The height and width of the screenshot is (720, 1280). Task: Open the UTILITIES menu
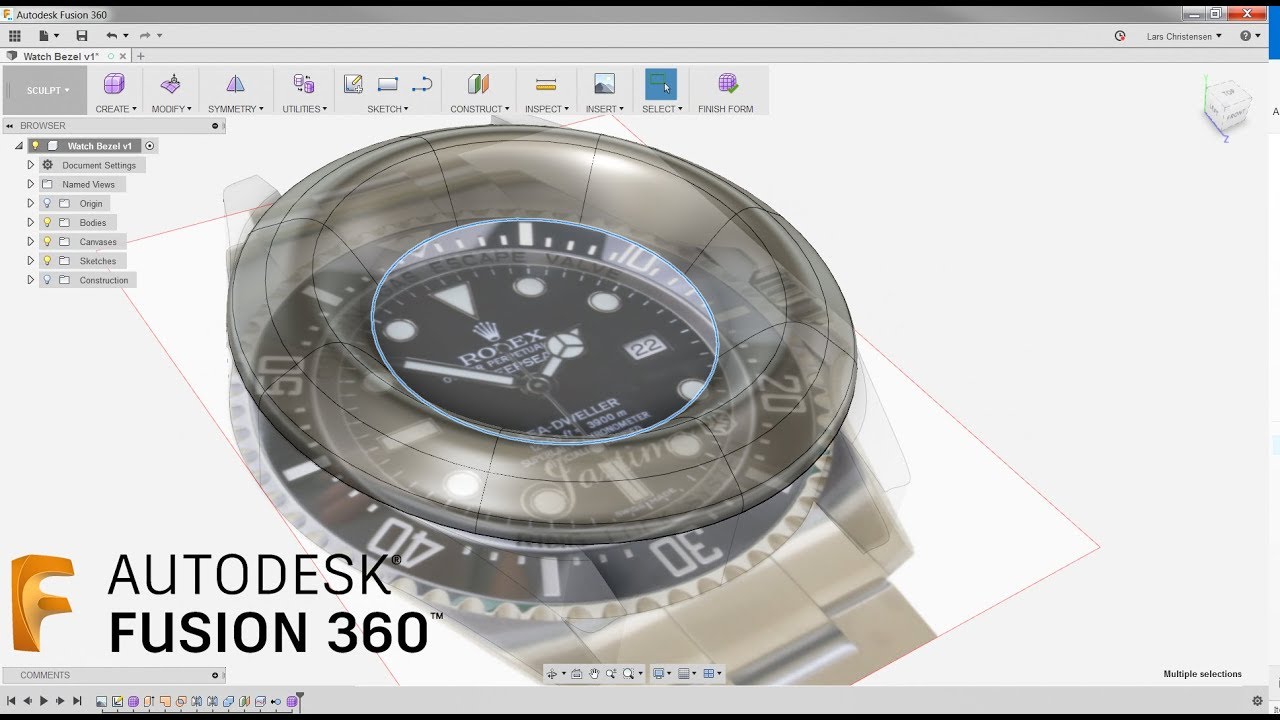(x=304, y=109)
